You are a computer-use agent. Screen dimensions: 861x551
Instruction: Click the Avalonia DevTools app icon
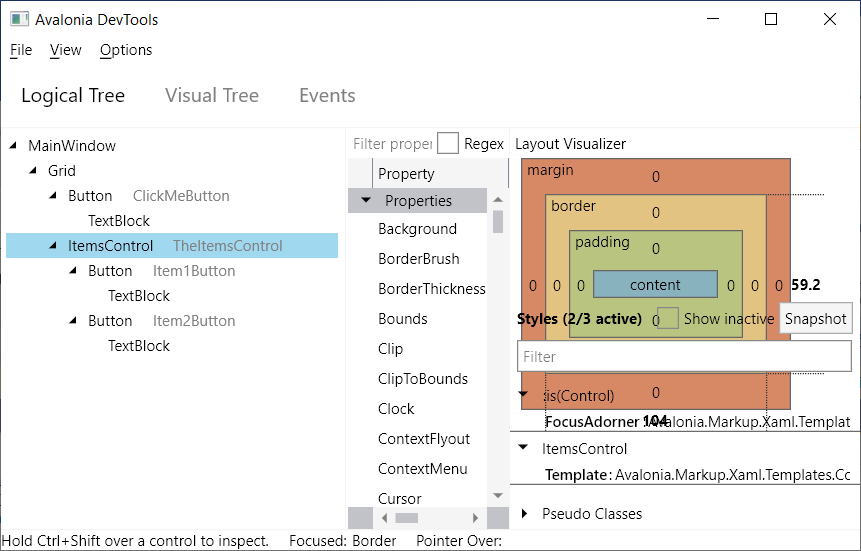click(19, 19)
